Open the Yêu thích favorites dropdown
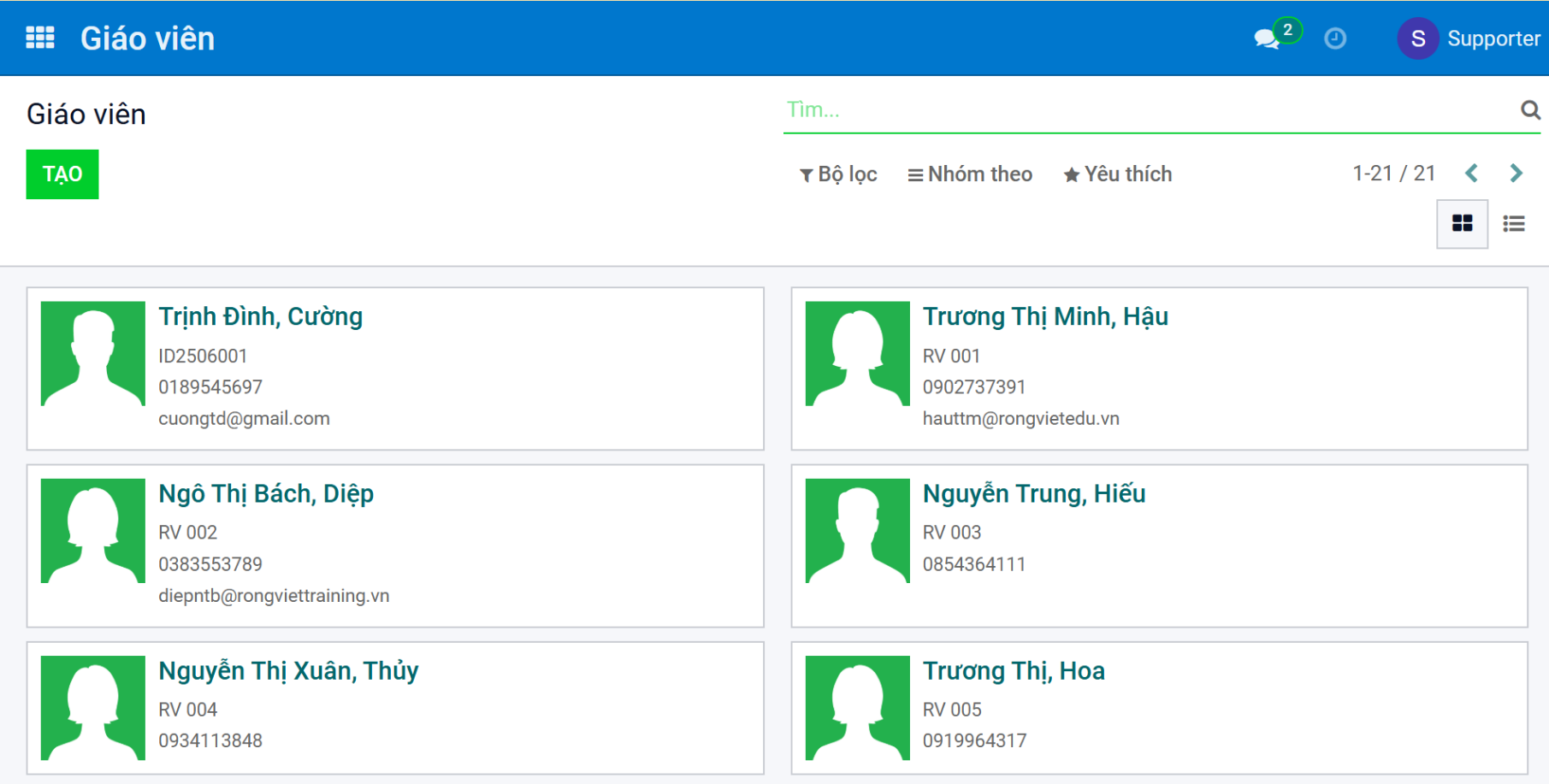Viewport: 1549px width, 784px height. point(1117,174)
